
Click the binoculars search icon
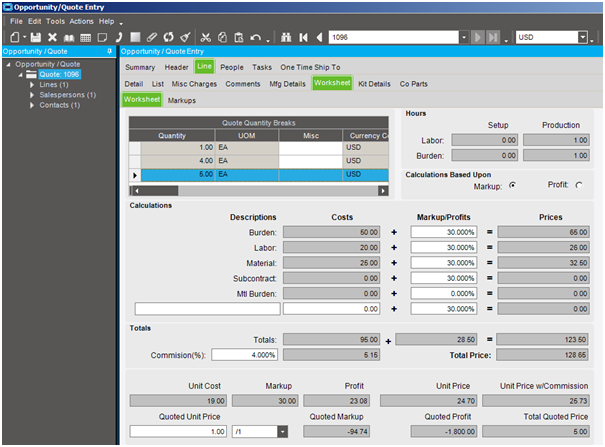tap(285, 37)
